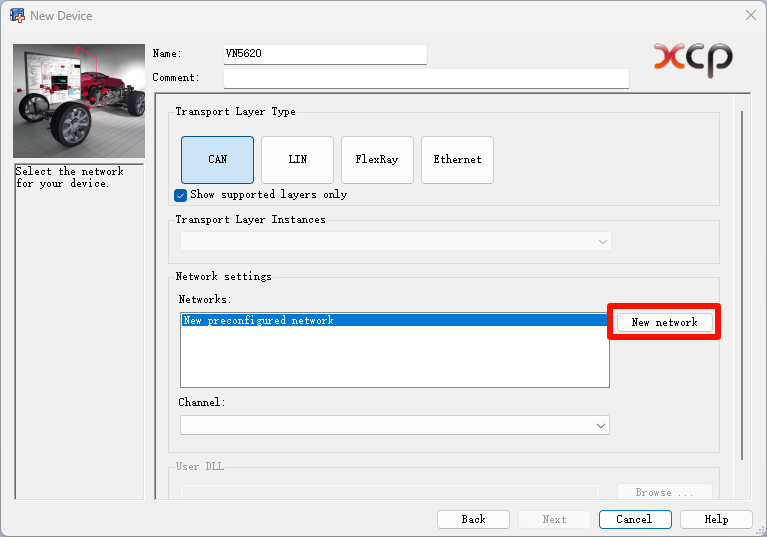The image size is (767, 537).
Task: Click the New Device window icon
Action: coord(17,15)
